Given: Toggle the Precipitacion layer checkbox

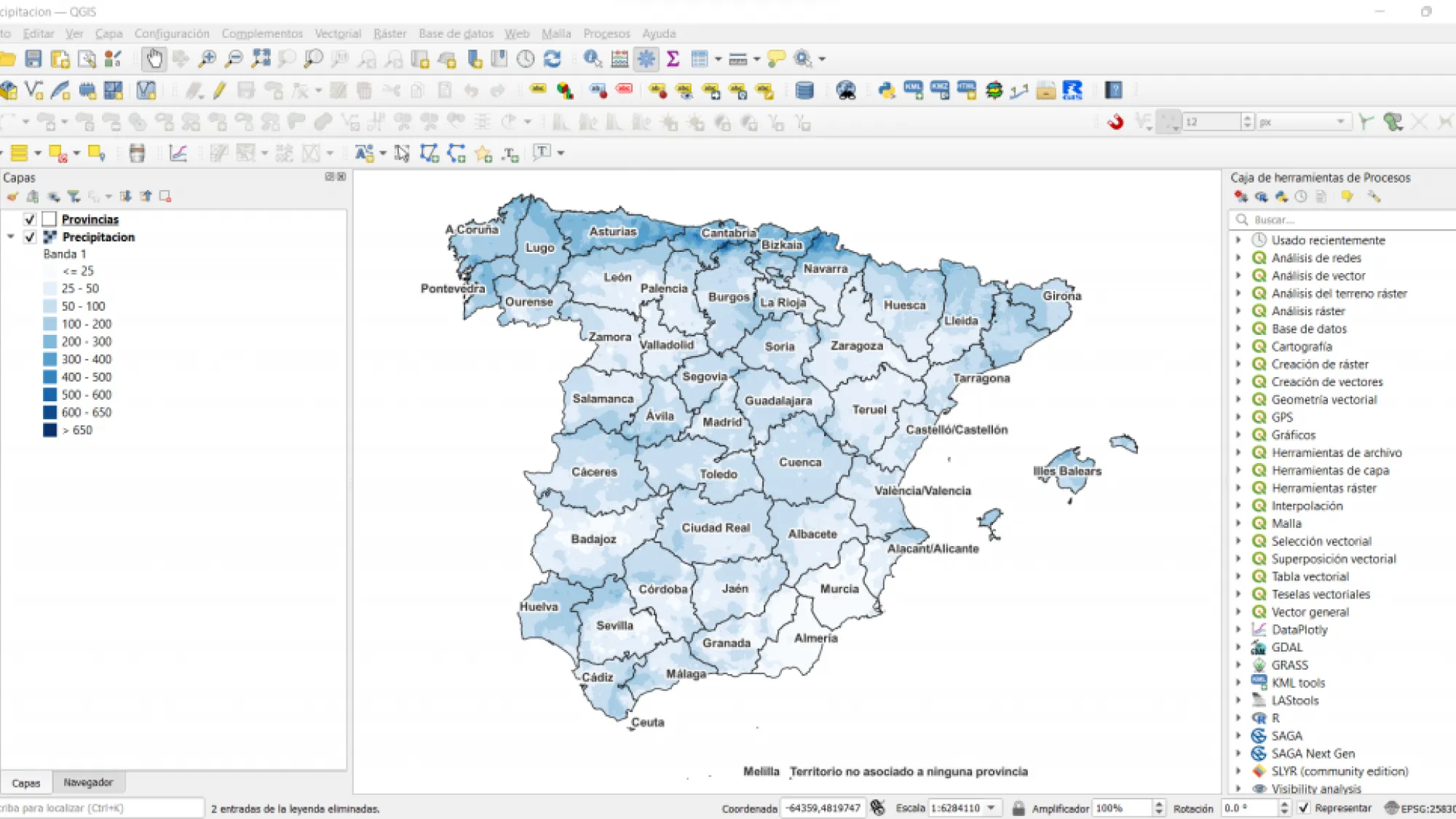Looking at the screenshot, I should (x=30, y=237).
